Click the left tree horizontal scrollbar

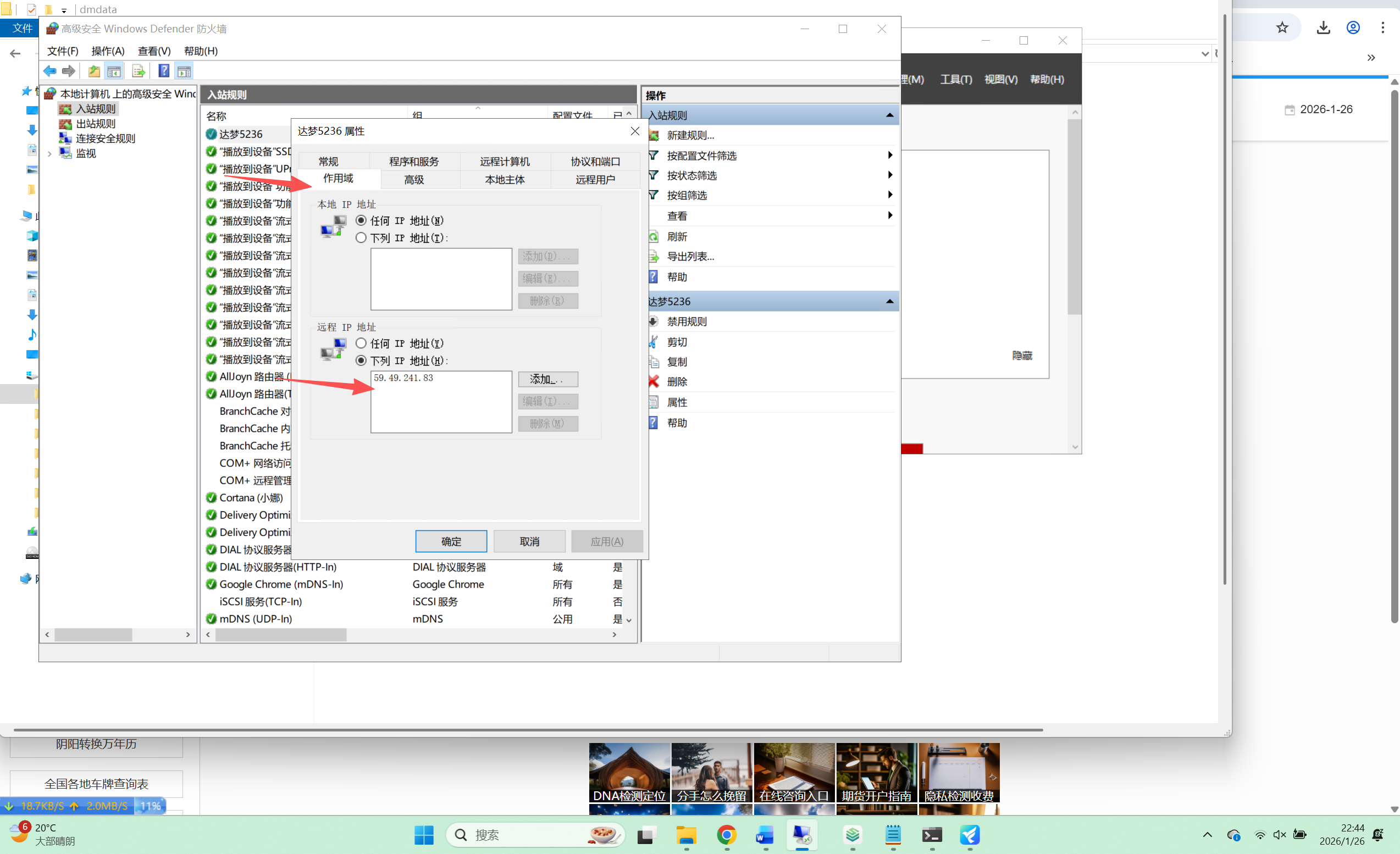(93, 635)
